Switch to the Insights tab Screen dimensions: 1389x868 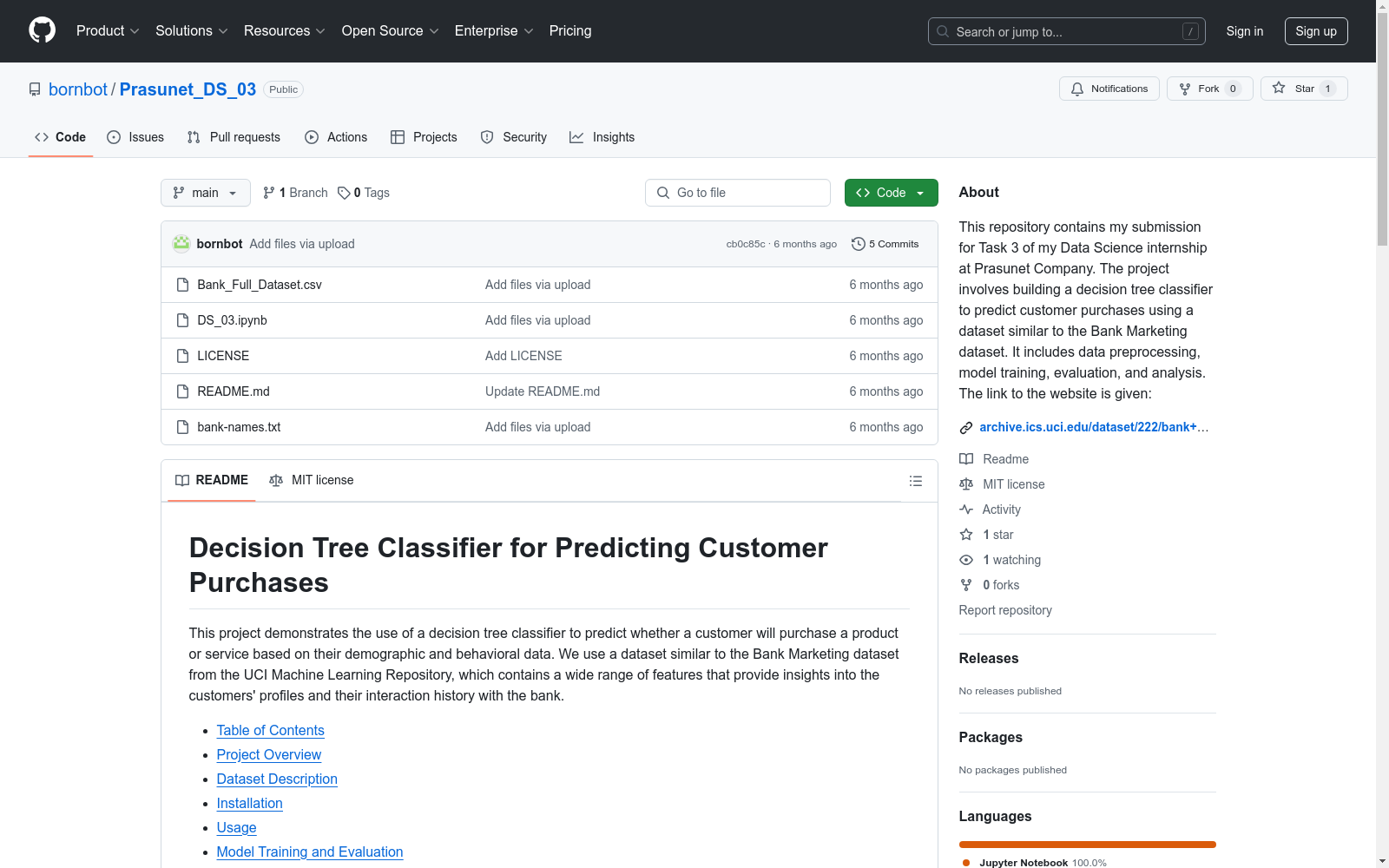(x=602, y=137)
